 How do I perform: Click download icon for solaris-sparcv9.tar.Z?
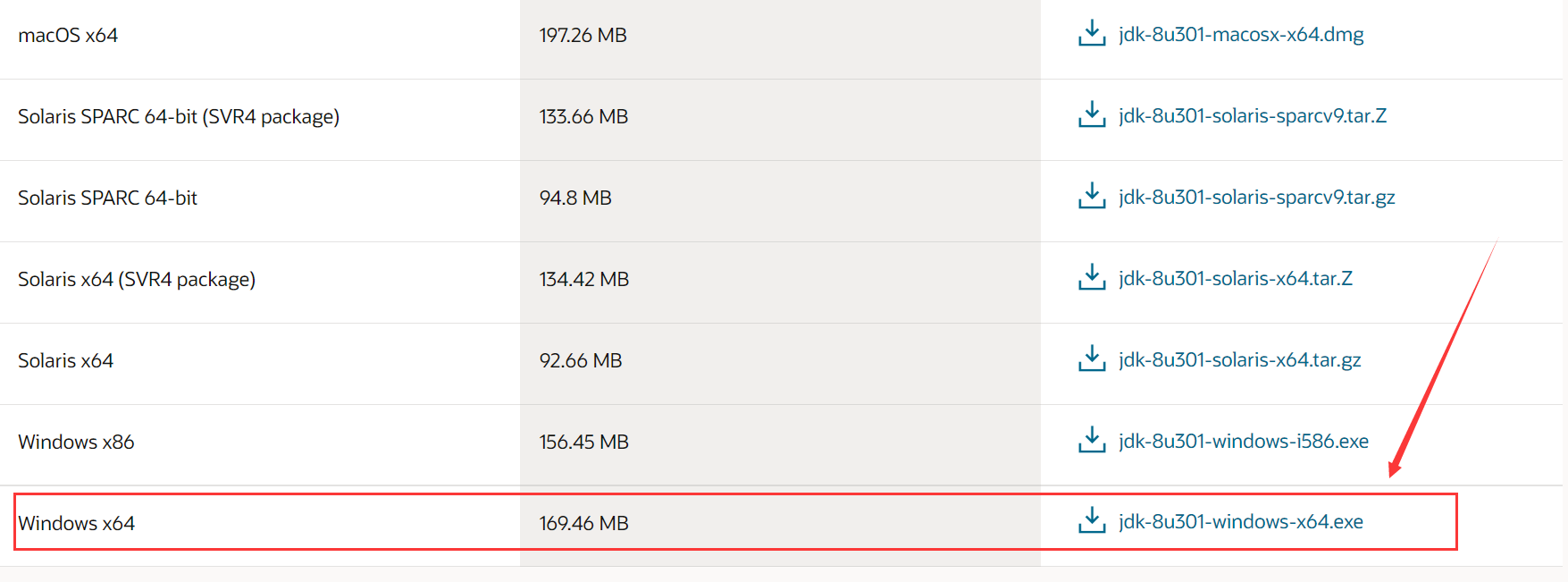pos(1092,115)
